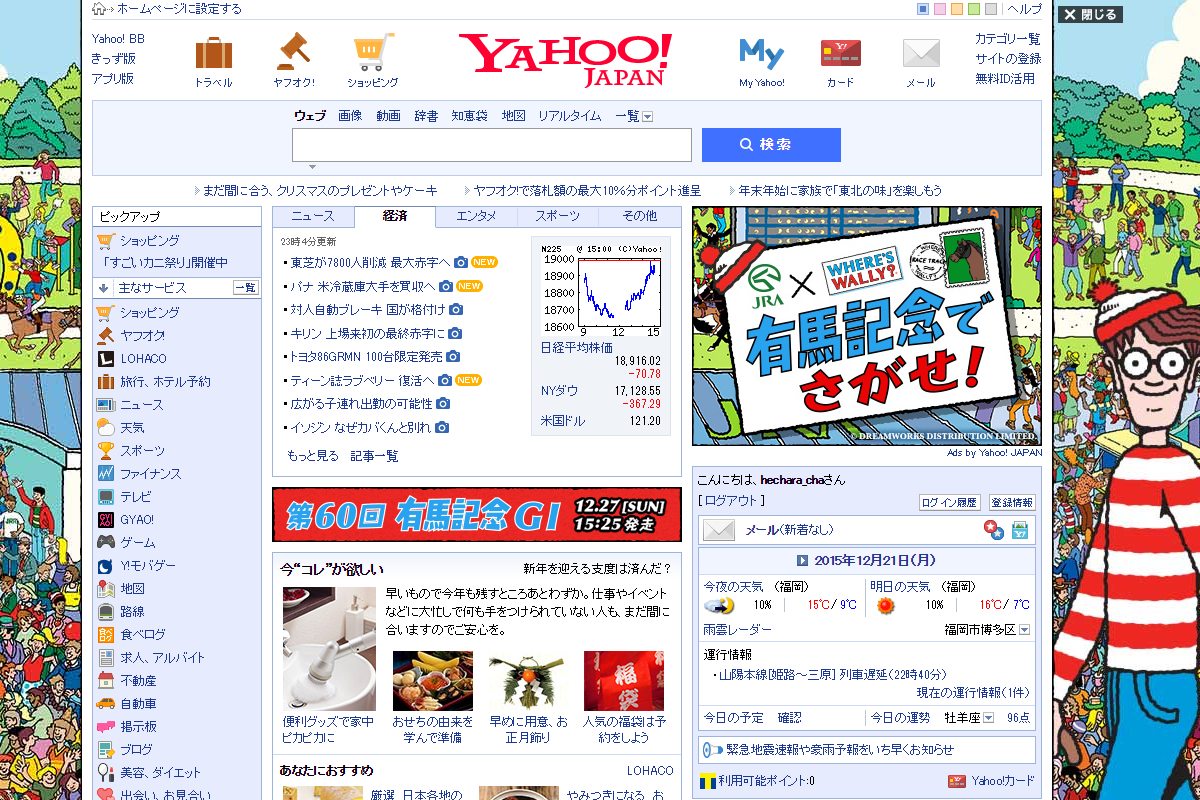Open the 雨雲レーダー link
Image resolution: width=1200 pixels, height=800 pixels.
738,630
